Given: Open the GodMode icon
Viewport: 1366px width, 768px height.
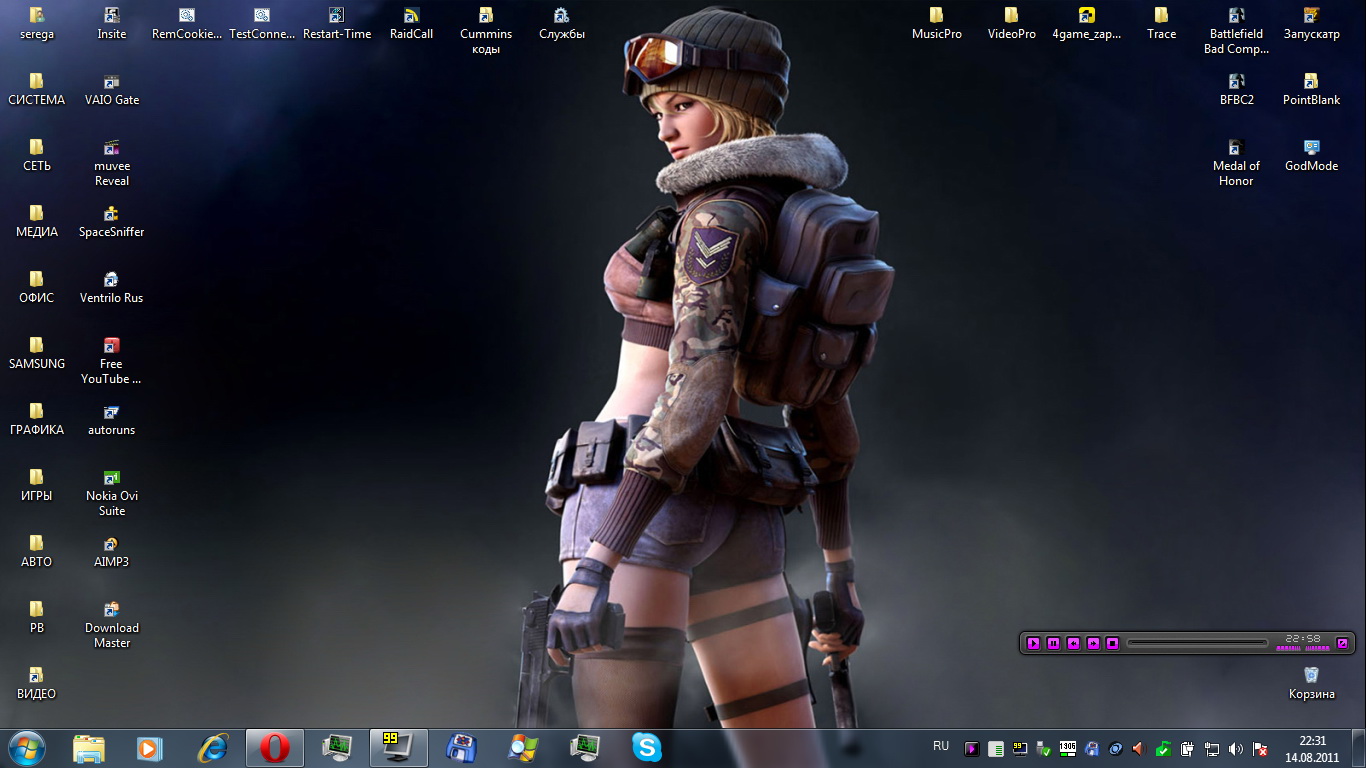Looking at the screenshot, I should [1312, 156].
